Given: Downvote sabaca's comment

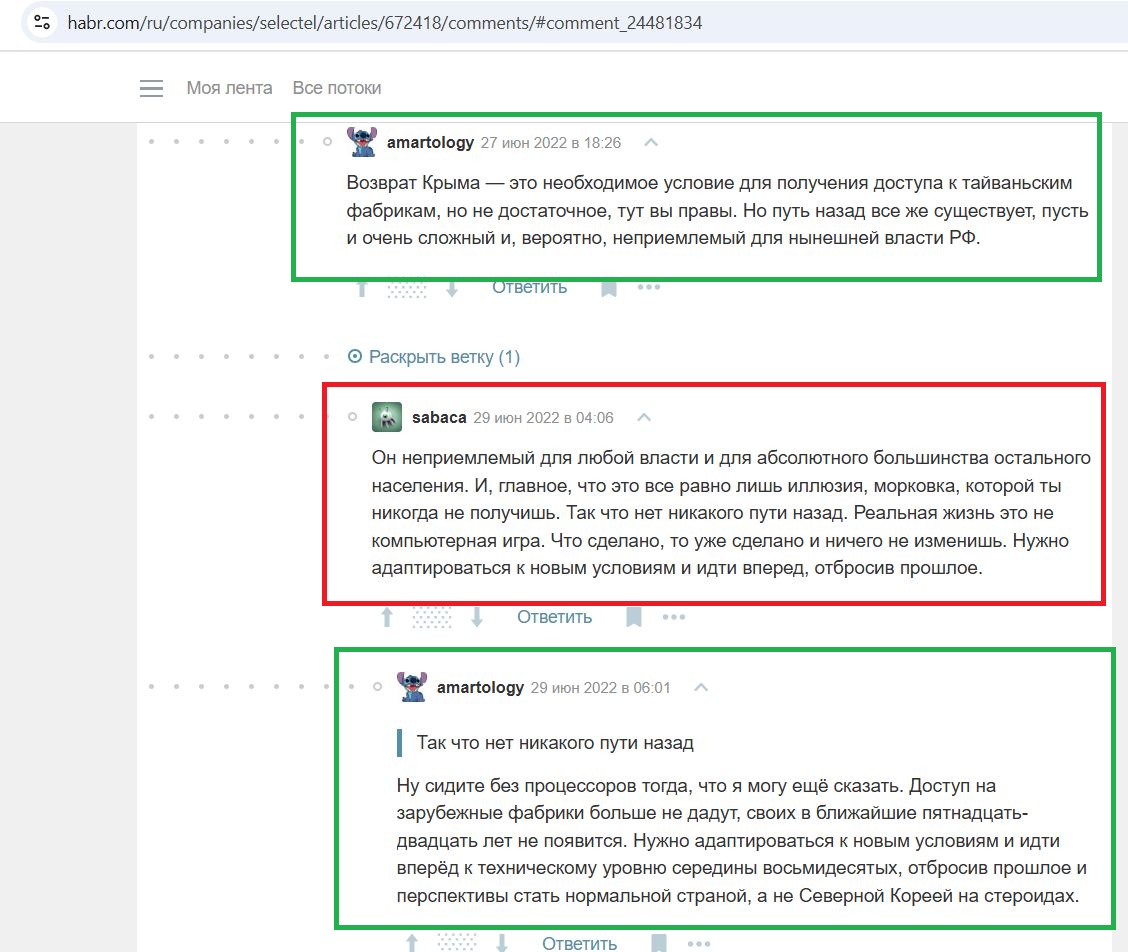Looking at the screenshot, I should [476, 617].
